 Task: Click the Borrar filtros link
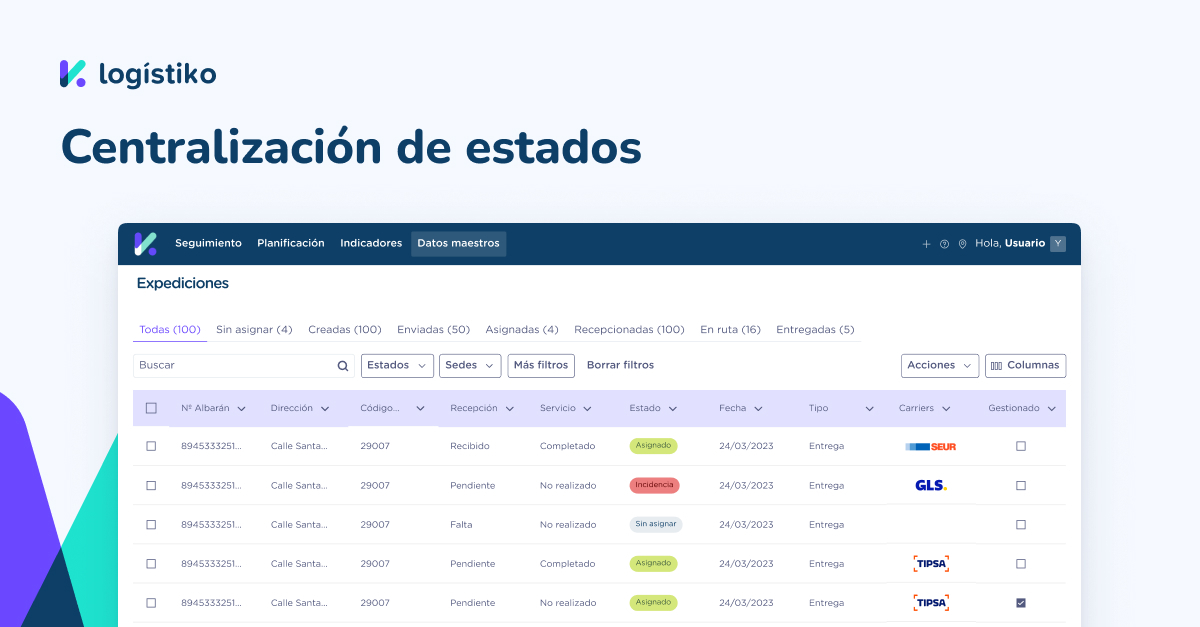pyautogui.click(x=620, y=365)
